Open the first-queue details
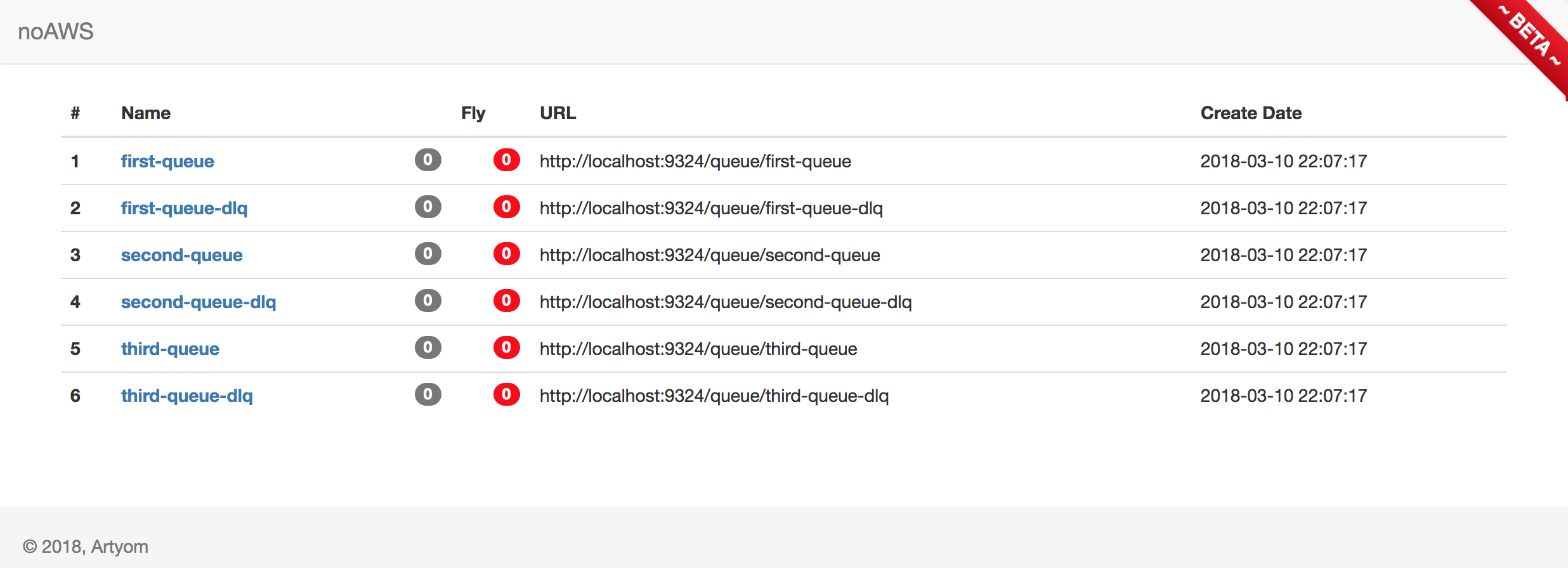This screenshot has height=568, width=1568. [x=167, y=161]
